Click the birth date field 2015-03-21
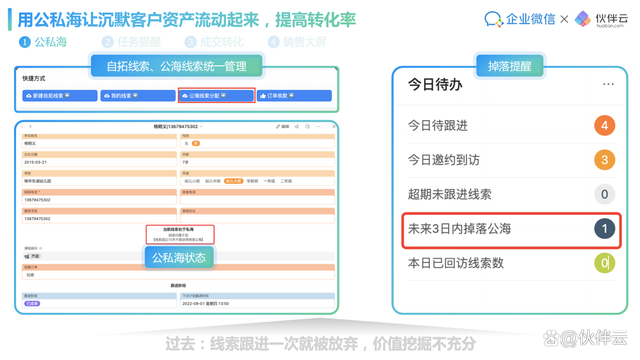640x360 pixels. [99, 162]
